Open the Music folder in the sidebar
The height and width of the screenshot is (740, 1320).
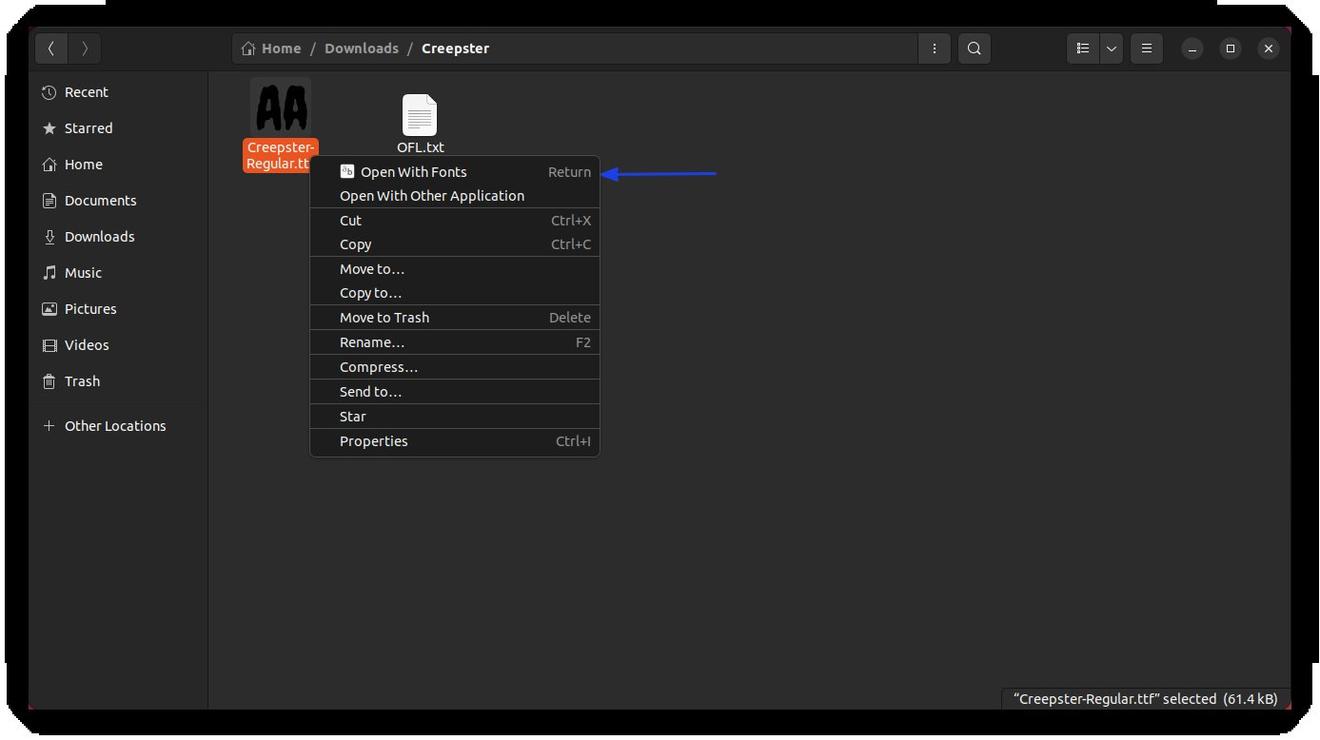[x=83, y=272]
